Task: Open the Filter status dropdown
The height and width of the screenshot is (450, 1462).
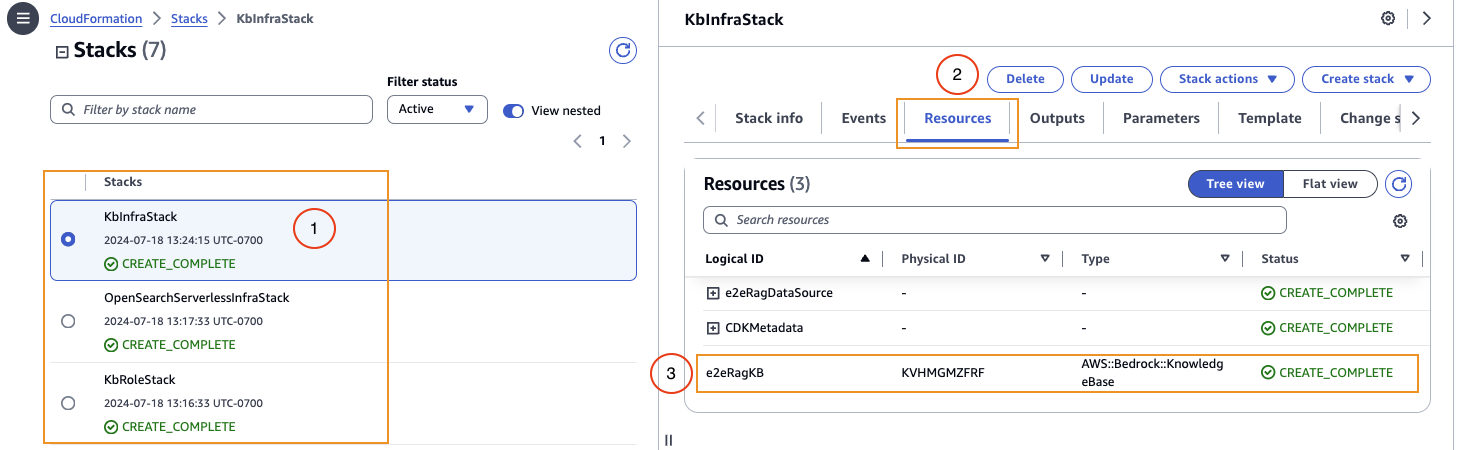Action: [437, 109]
